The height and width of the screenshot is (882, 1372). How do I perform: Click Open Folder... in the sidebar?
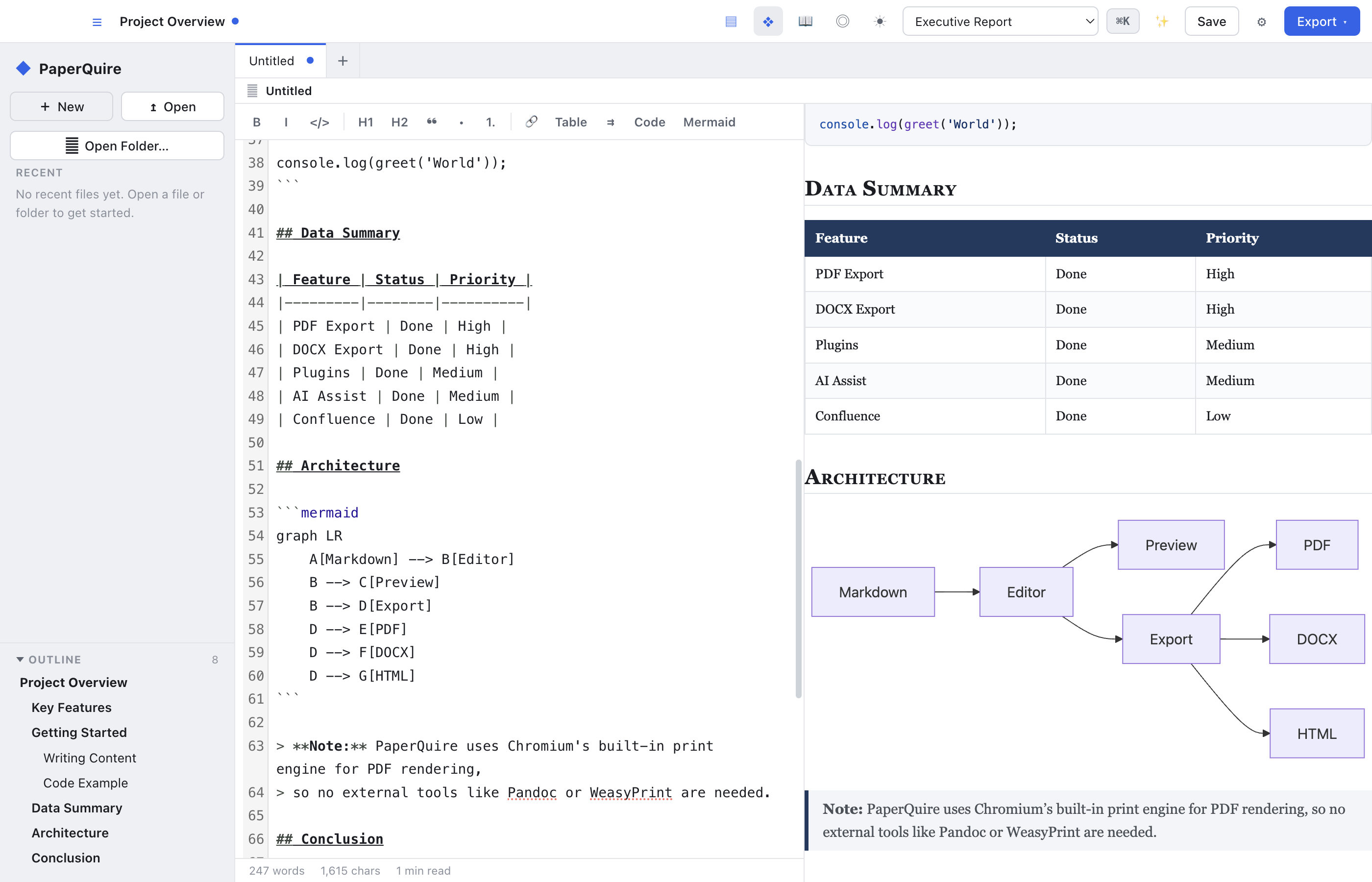[x=117, y=146]
